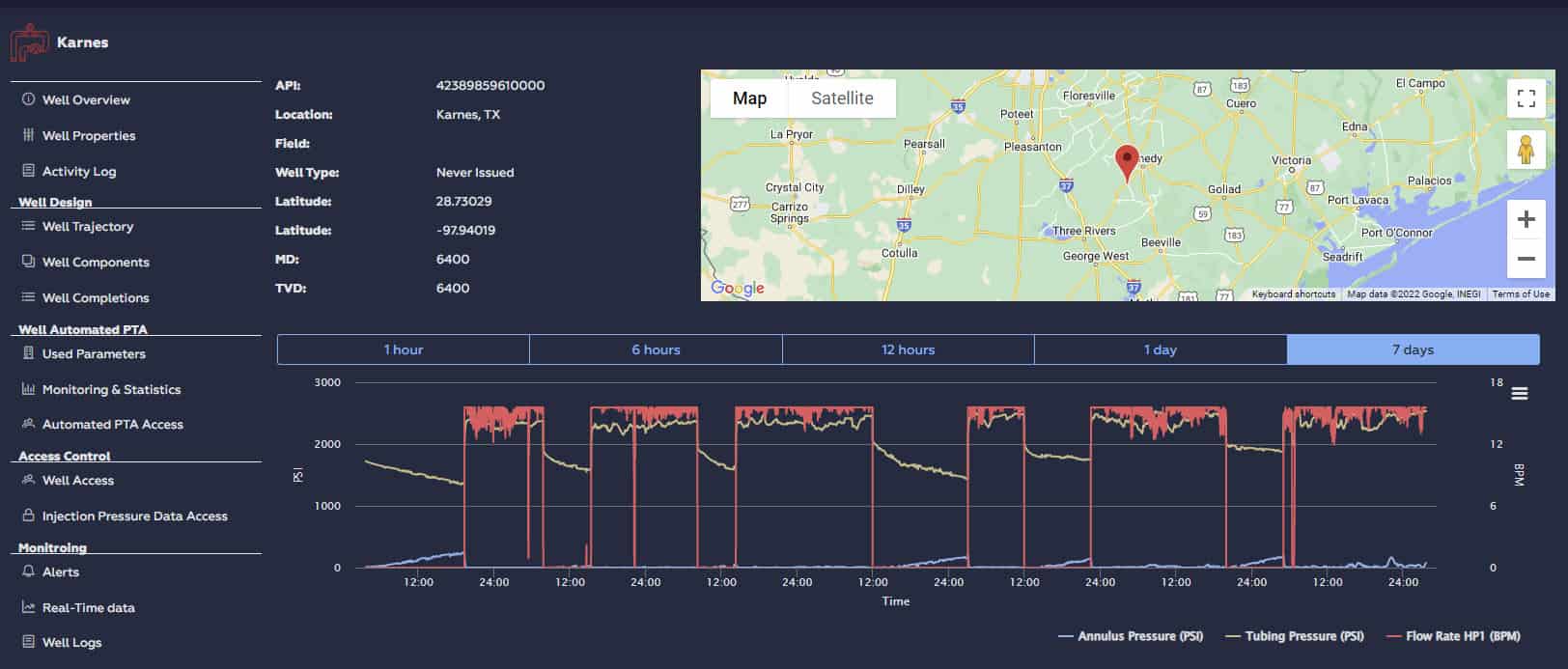1568x669 pixels.
Task: Select the 12 hours time range
Action: pyautogui.click(x=908, y=349)
